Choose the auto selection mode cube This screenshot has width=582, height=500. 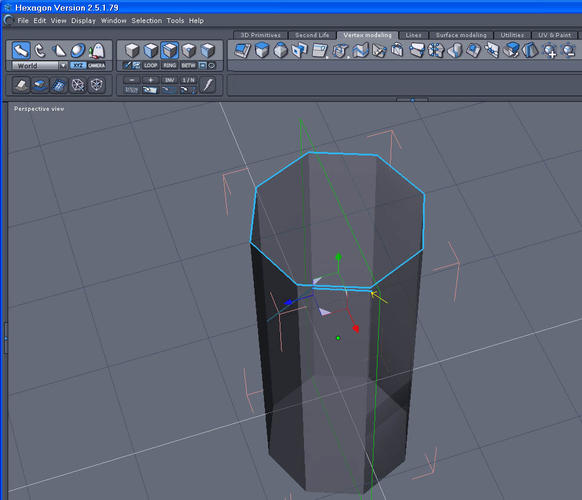tap(208, 50)
